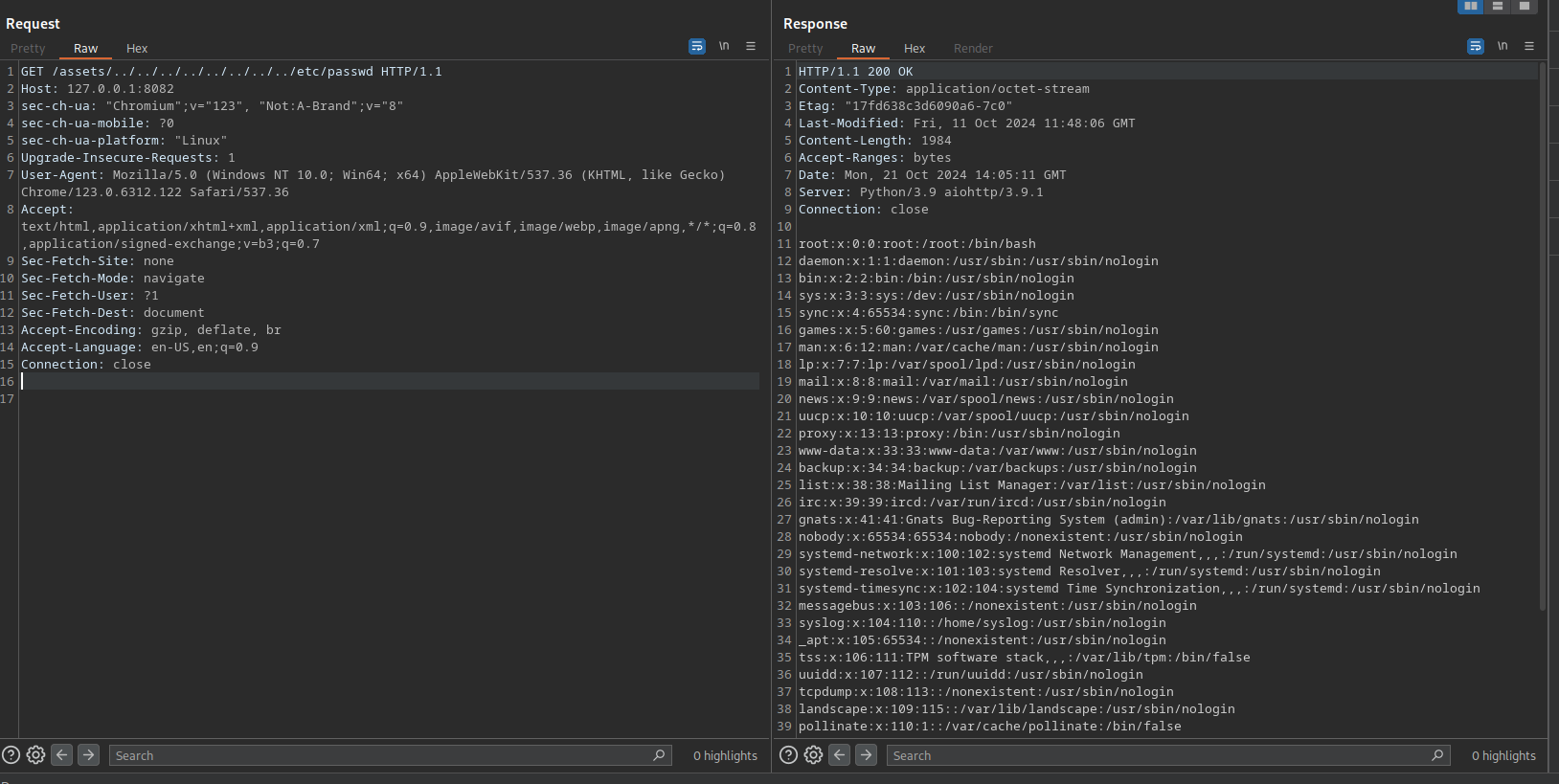Screen dimensions: 1559x784
Task: Switch to side-by-side layout view
Action: pyautogui.click(x=1471, y=7)
